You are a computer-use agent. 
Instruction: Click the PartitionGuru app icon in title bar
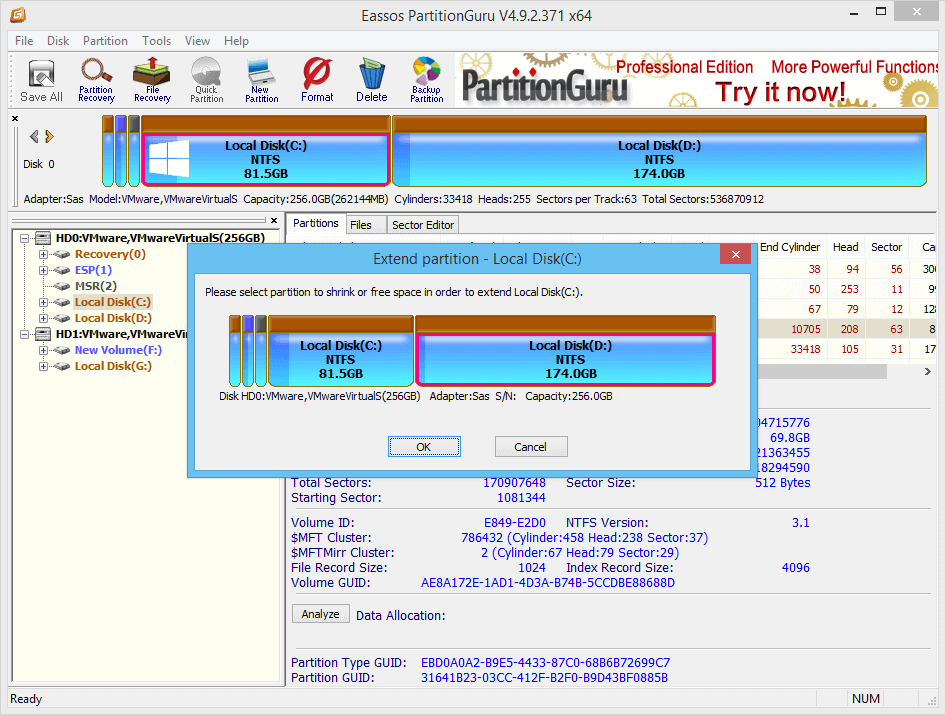tap(18, 14)
